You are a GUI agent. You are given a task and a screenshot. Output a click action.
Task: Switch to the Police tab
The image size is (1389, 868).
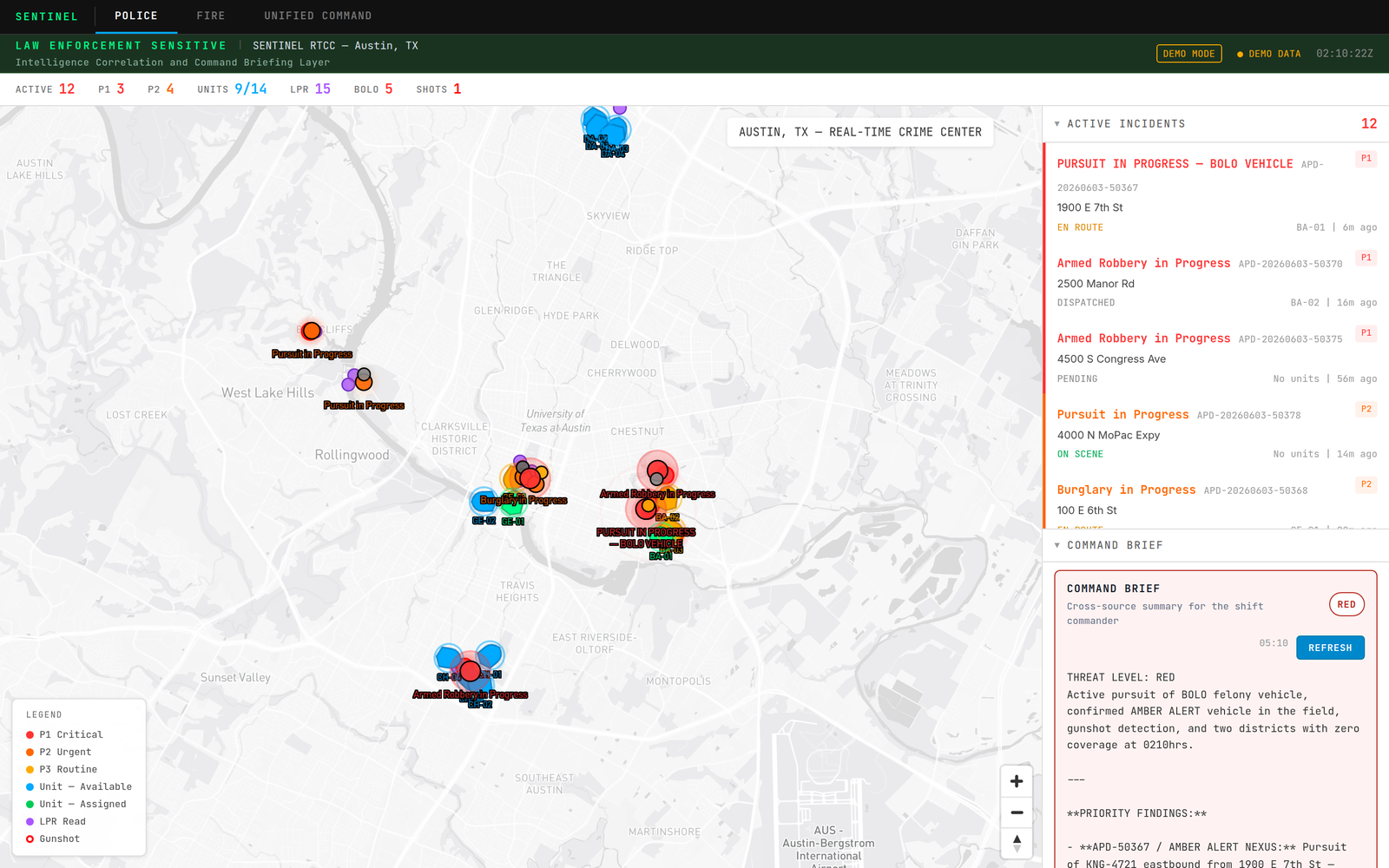tap(136, 16)
